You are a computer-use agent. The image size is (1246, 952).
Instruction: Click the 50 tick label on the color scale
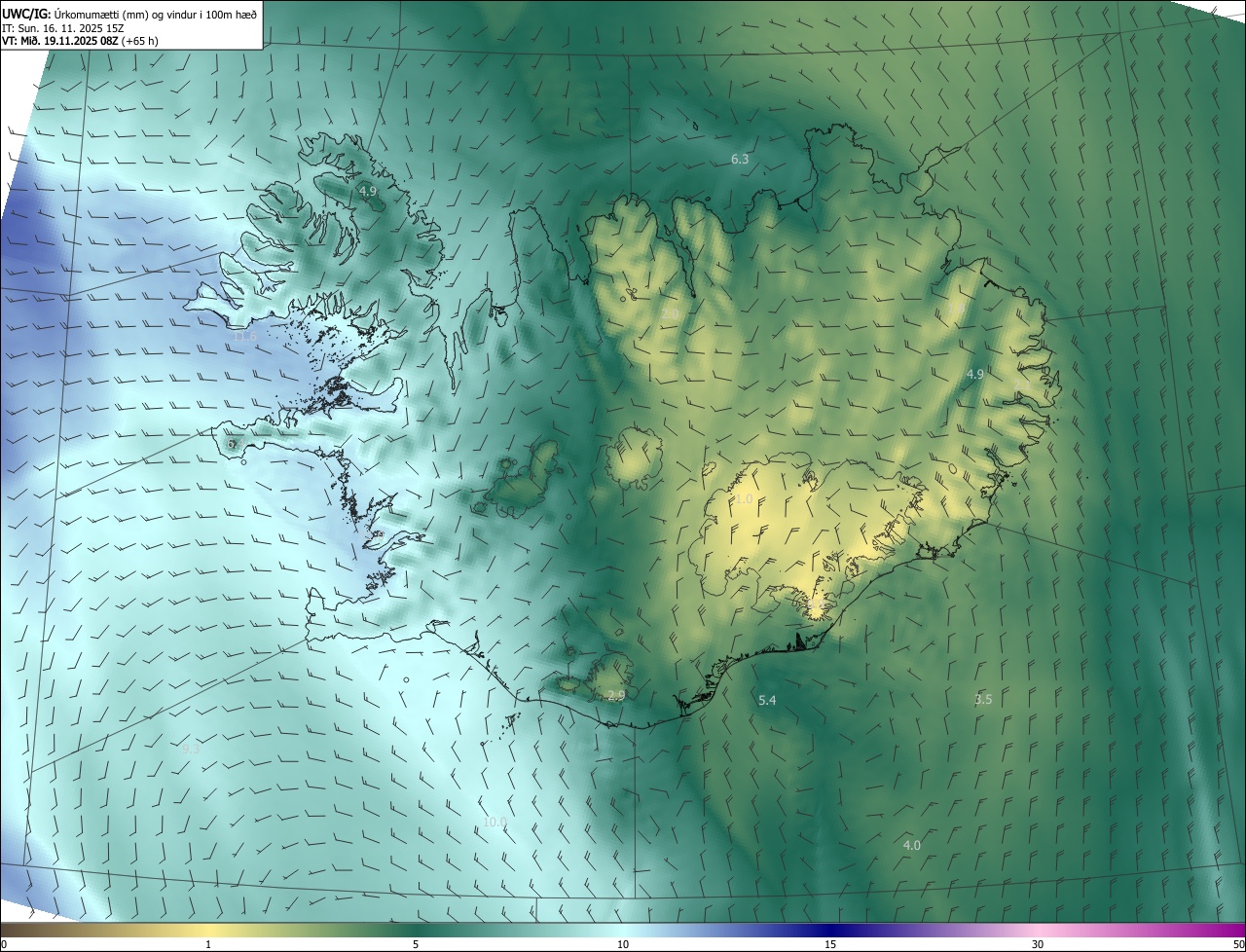1238,944
